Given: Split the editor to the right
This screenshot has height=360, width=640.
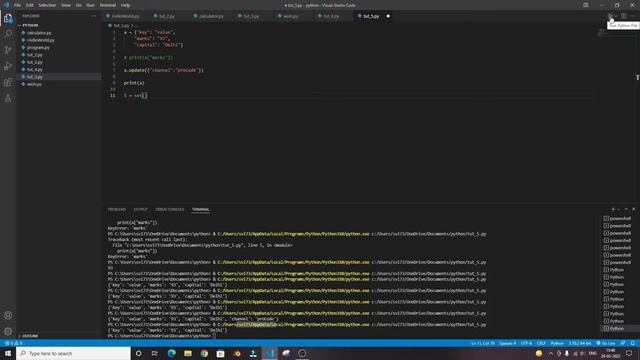Looking at the screenshot, I should (624, 16).
